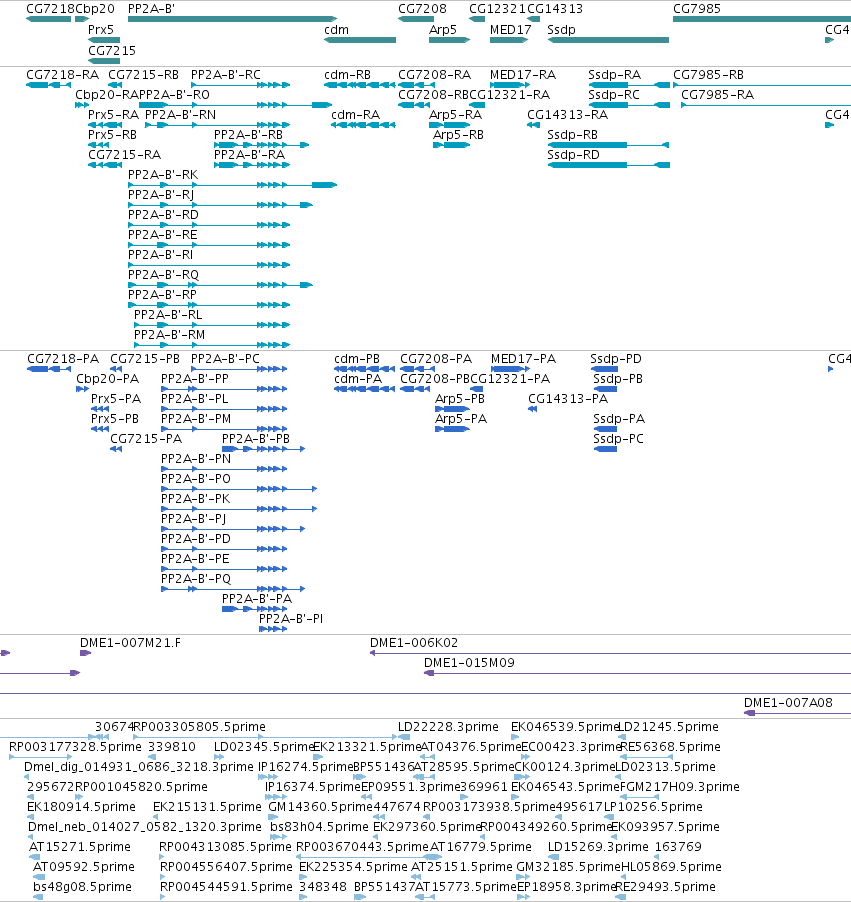Click transcript label PP2A-B'-RJ
Viewport: 851px width, 902px height.
pos(161,195)
